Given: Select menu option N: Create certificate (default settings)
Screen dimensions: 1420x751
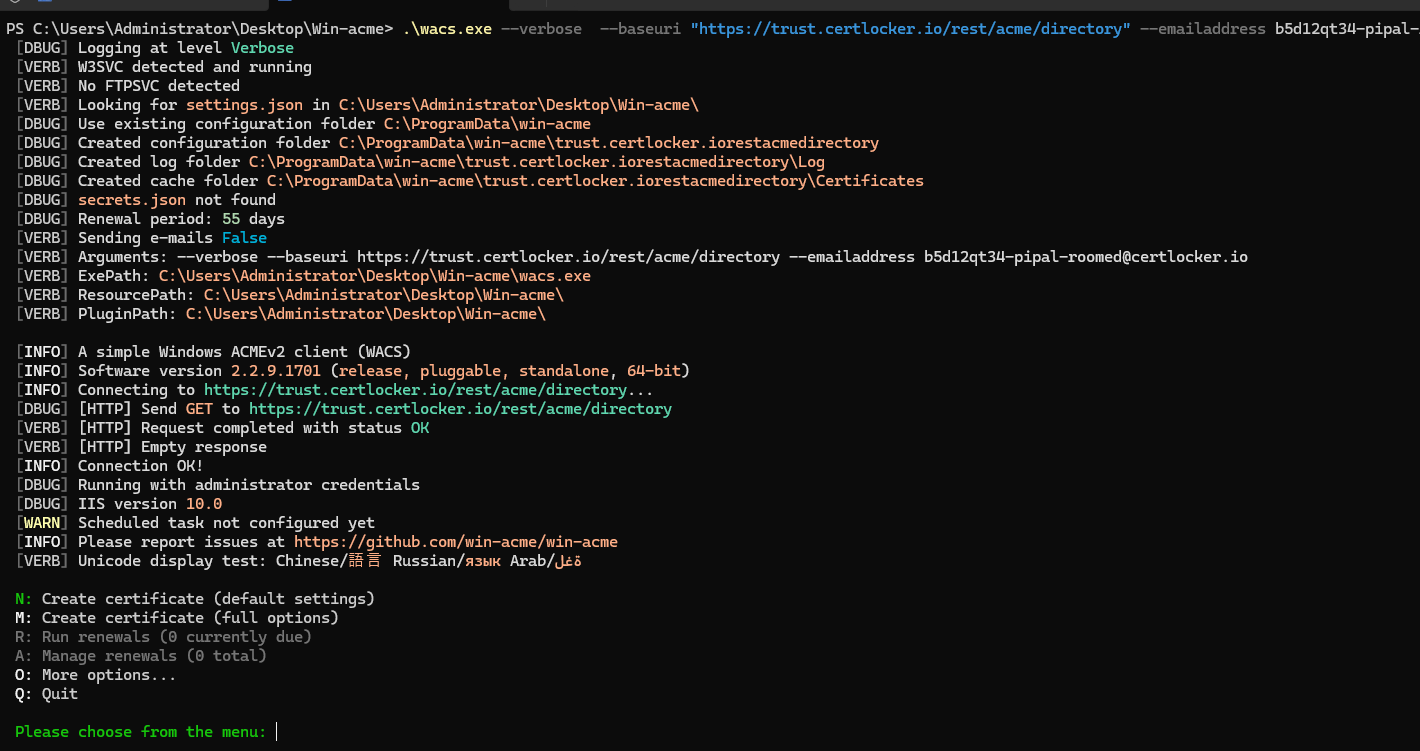Looking at the screenshot, I should point(195,599).
